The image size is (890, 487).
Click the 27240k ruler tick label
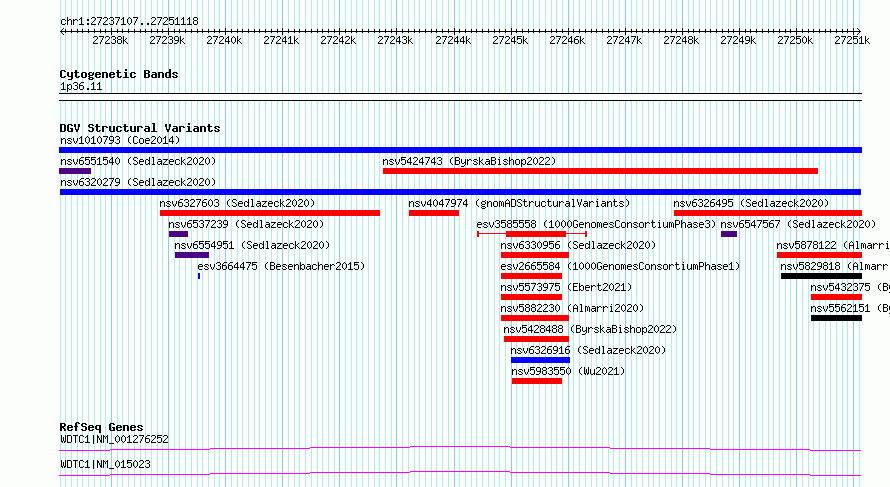[x=224, y=41]
